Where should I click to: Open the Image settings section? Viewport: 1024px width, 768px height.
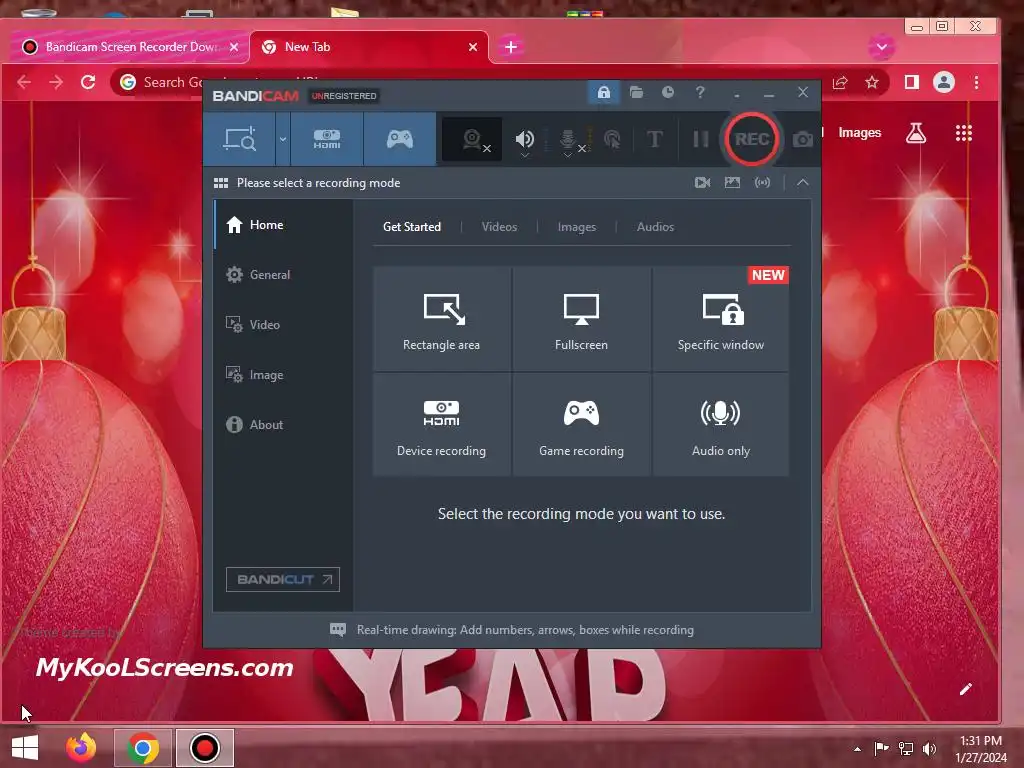tap(283, 375)
